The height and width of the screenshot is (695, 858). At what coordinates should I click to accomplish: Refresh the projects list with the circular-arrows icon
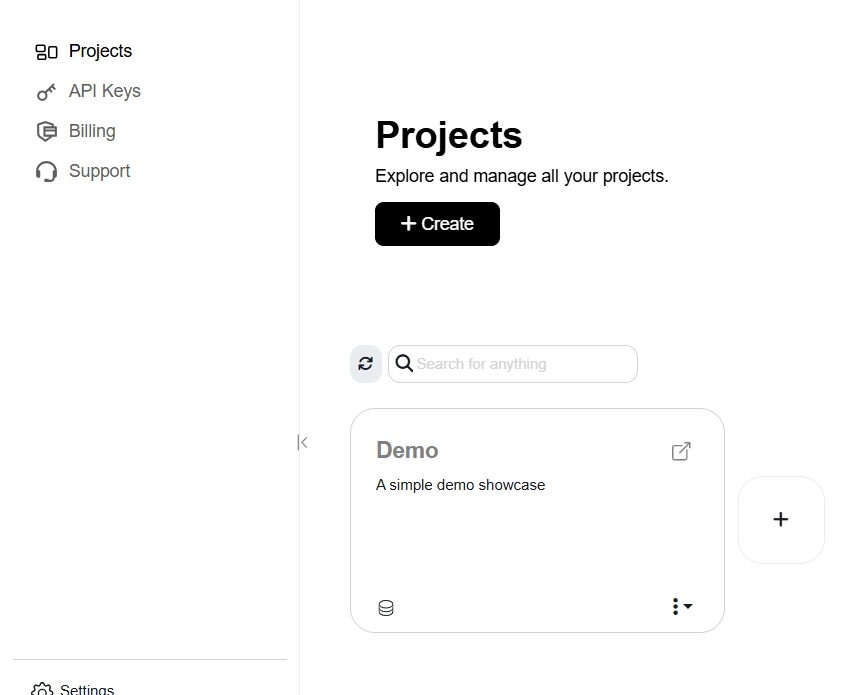[365, 364]
